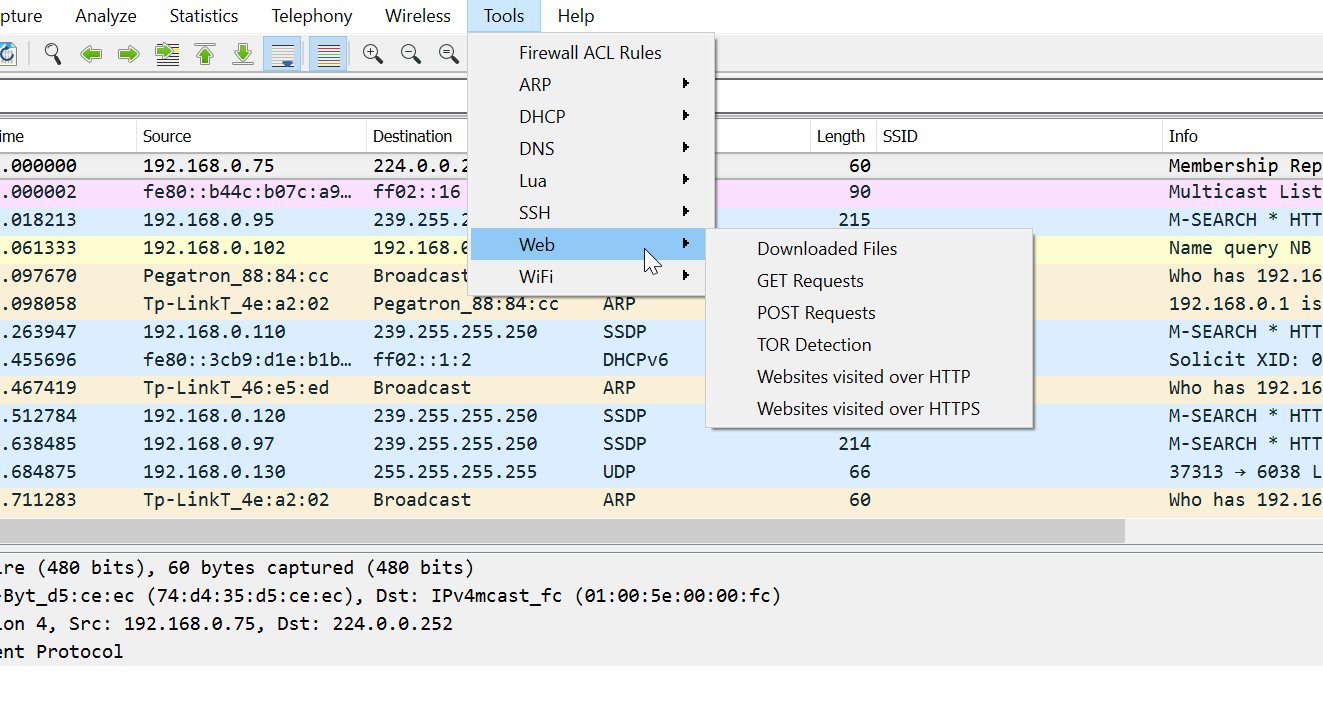Expand the WiFi tools submenu
The width and height of the screenshot is (1323, 722).
[536, 276]
